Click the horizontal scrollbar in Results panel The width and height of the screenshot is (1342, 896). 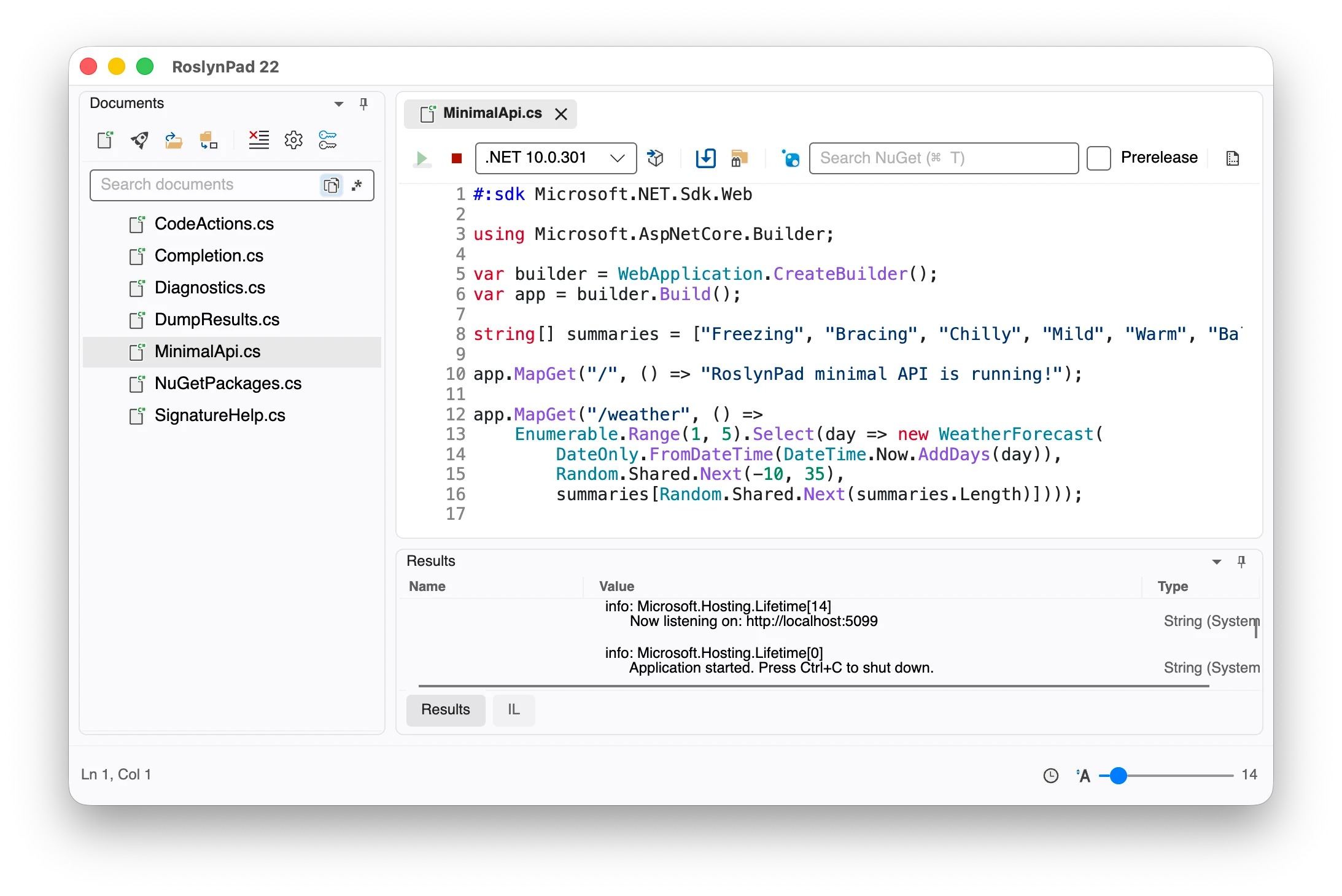(x=813, y=686)
